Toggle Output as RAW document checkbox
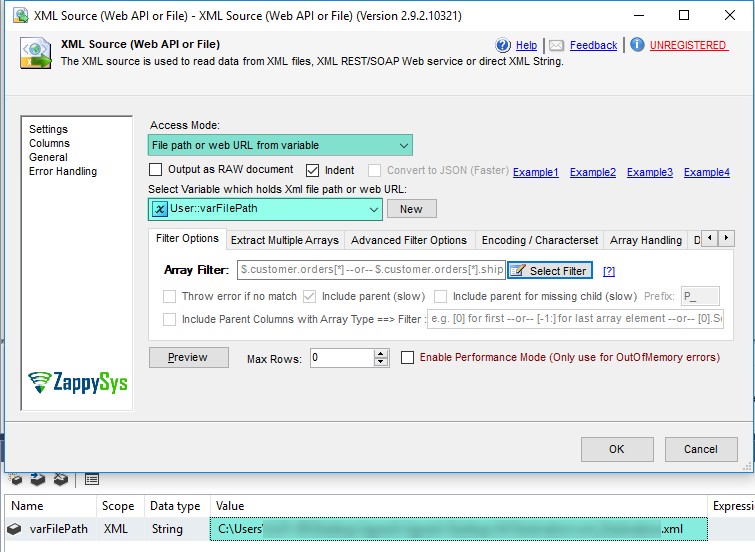 [x=155, y=170]
